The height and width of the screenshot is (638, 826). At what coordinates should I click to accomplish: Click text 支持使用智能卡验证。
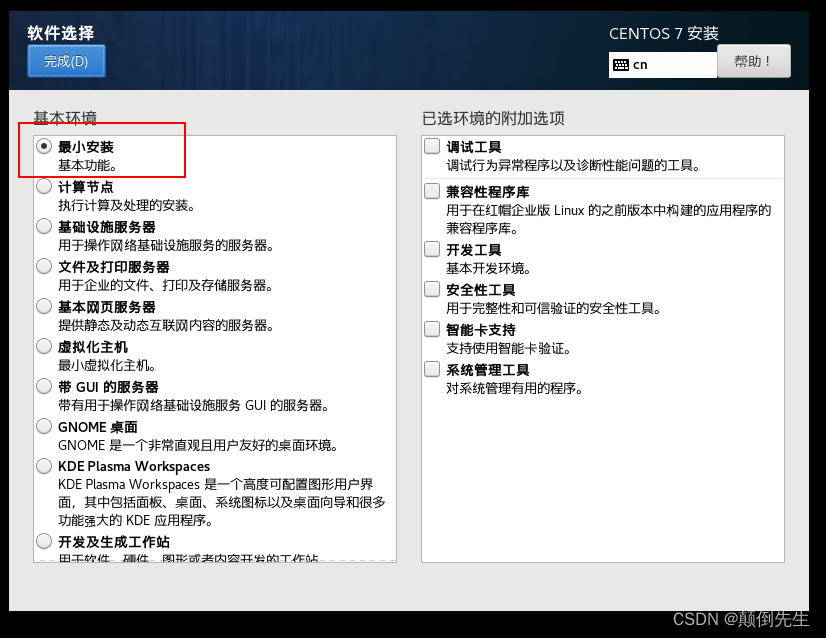pos(508,349)
